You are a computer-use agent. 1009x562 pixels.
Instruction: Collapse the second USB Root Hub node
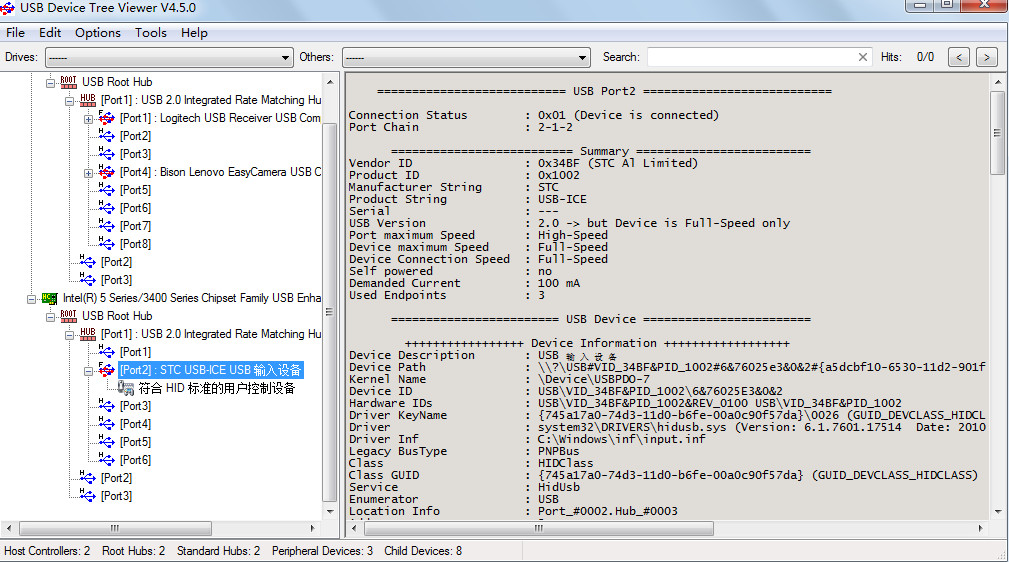click(x=51, y=317)
